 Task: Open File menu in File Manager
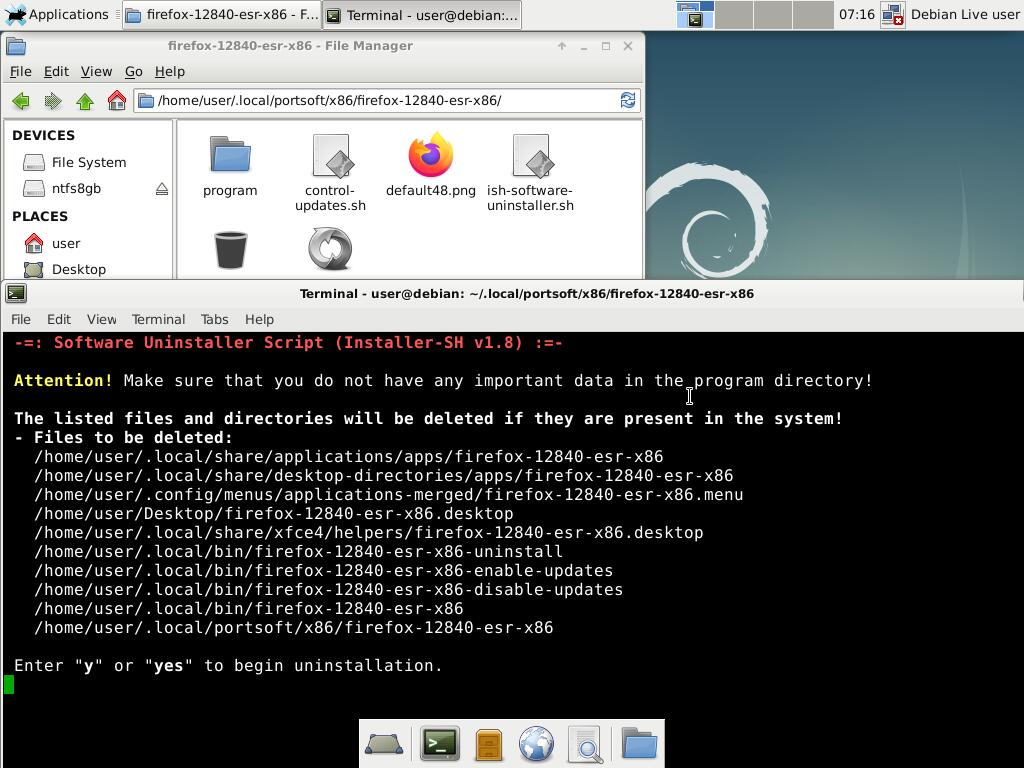tap(21, 71)
